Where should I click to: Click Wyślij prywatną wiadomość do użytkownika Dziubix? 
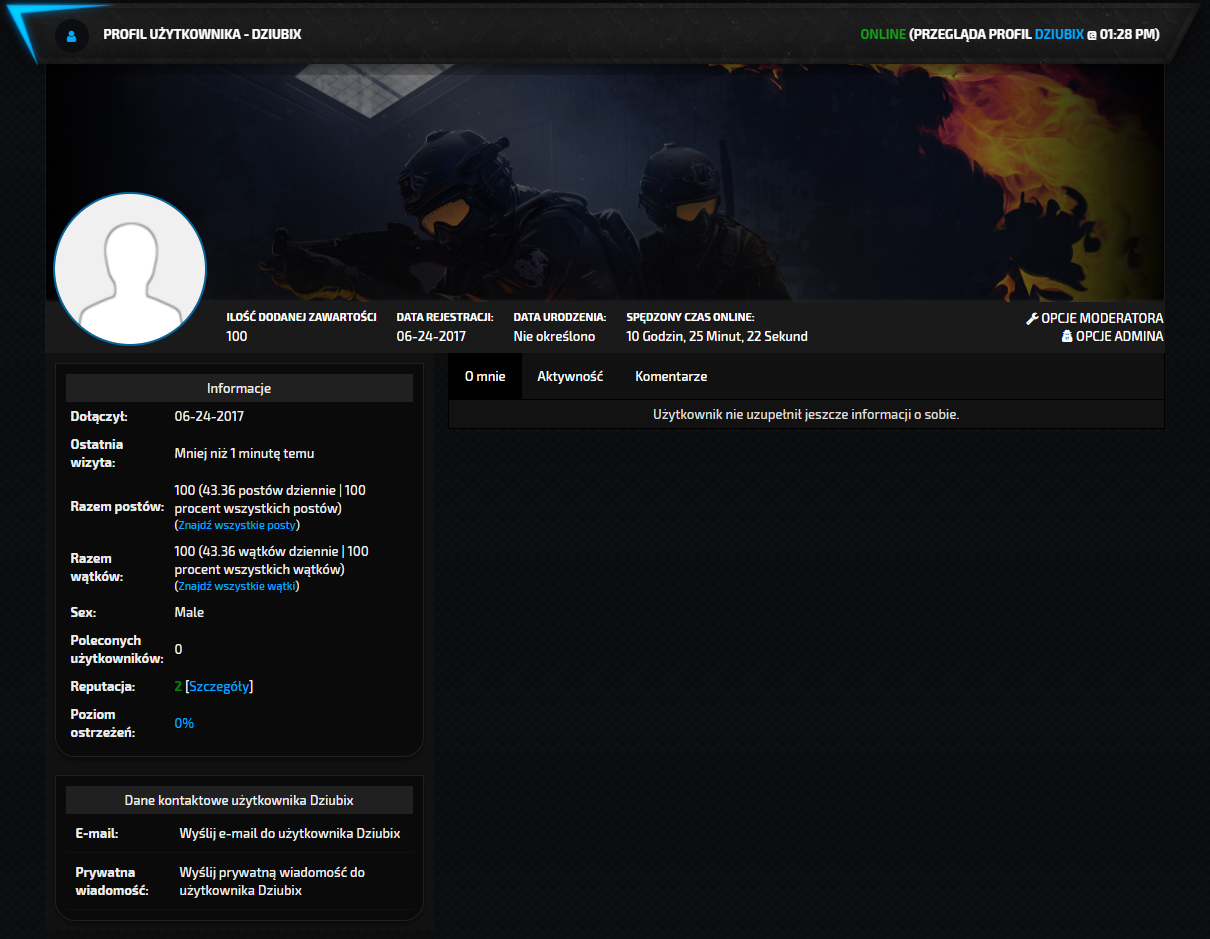[272, 881]
